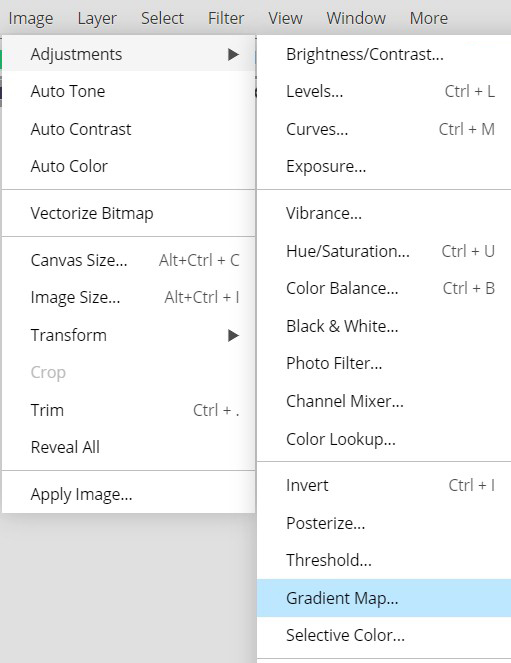Open the Levels dialog
Viewport: 511px width, 663px height.
[384, 91]
